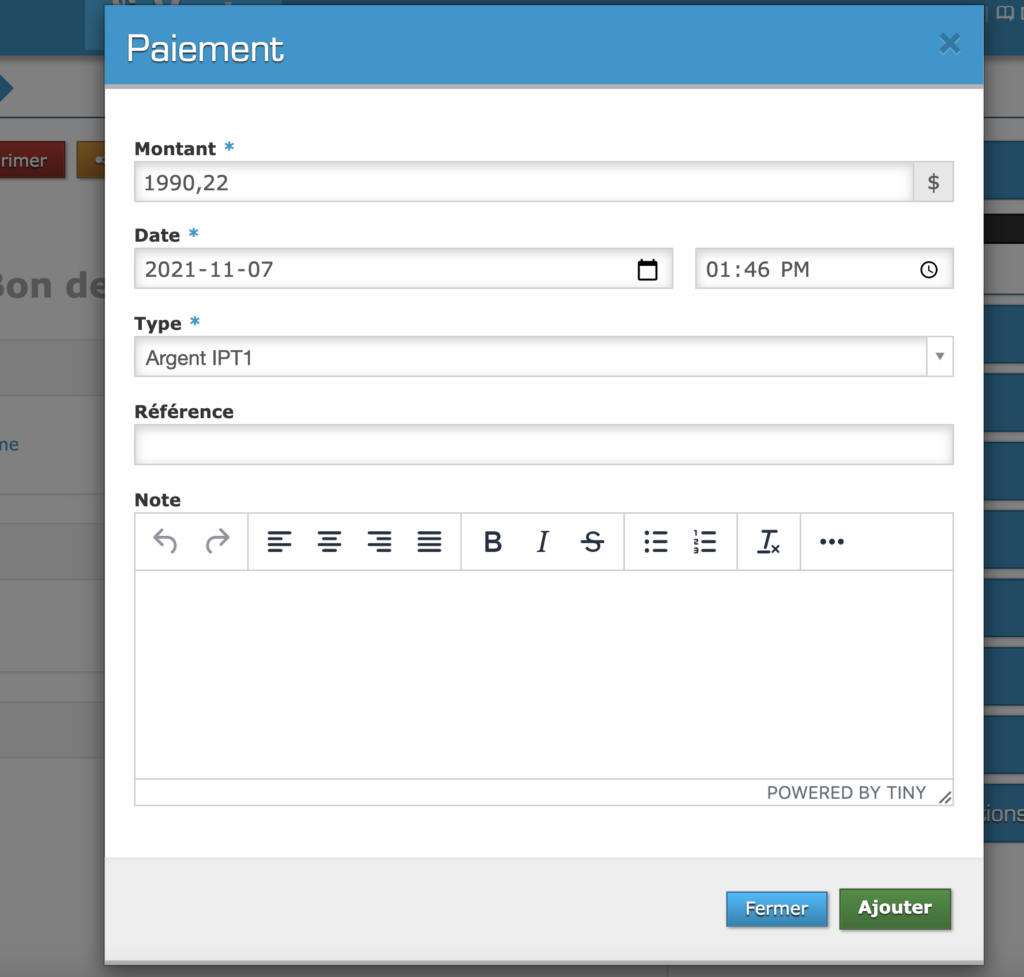
Task: Clear formatting in the Note editor
Action: 768,542
